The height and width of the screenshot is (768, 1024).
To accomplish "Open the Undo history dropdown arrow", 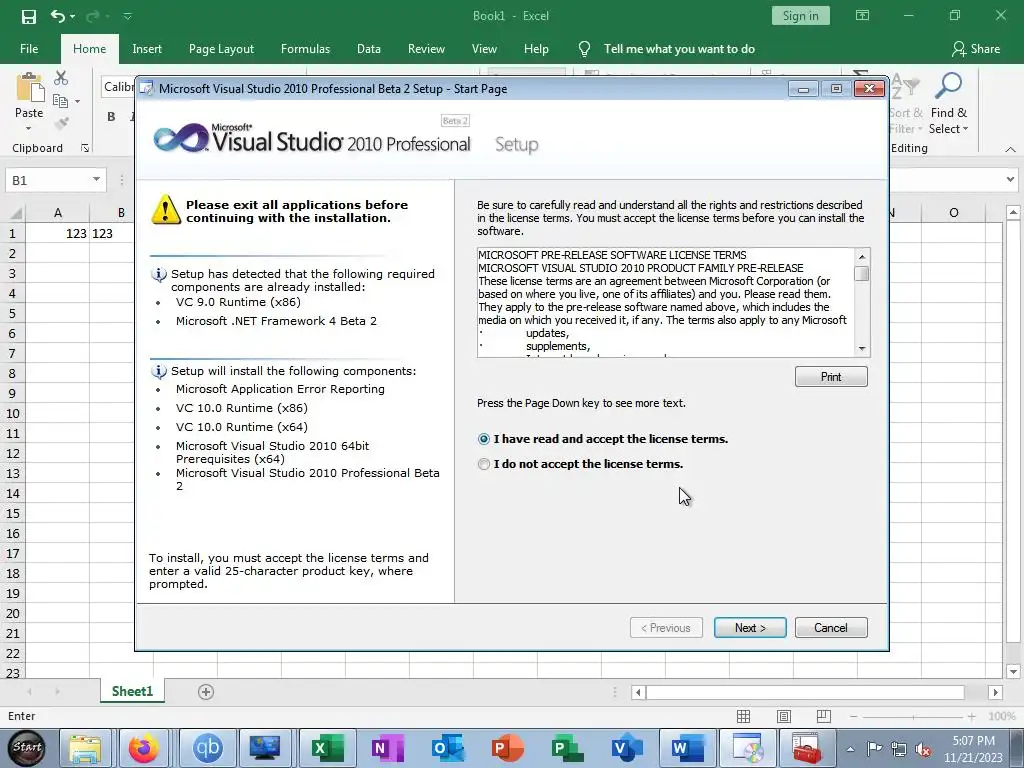I will click(72, 16).
